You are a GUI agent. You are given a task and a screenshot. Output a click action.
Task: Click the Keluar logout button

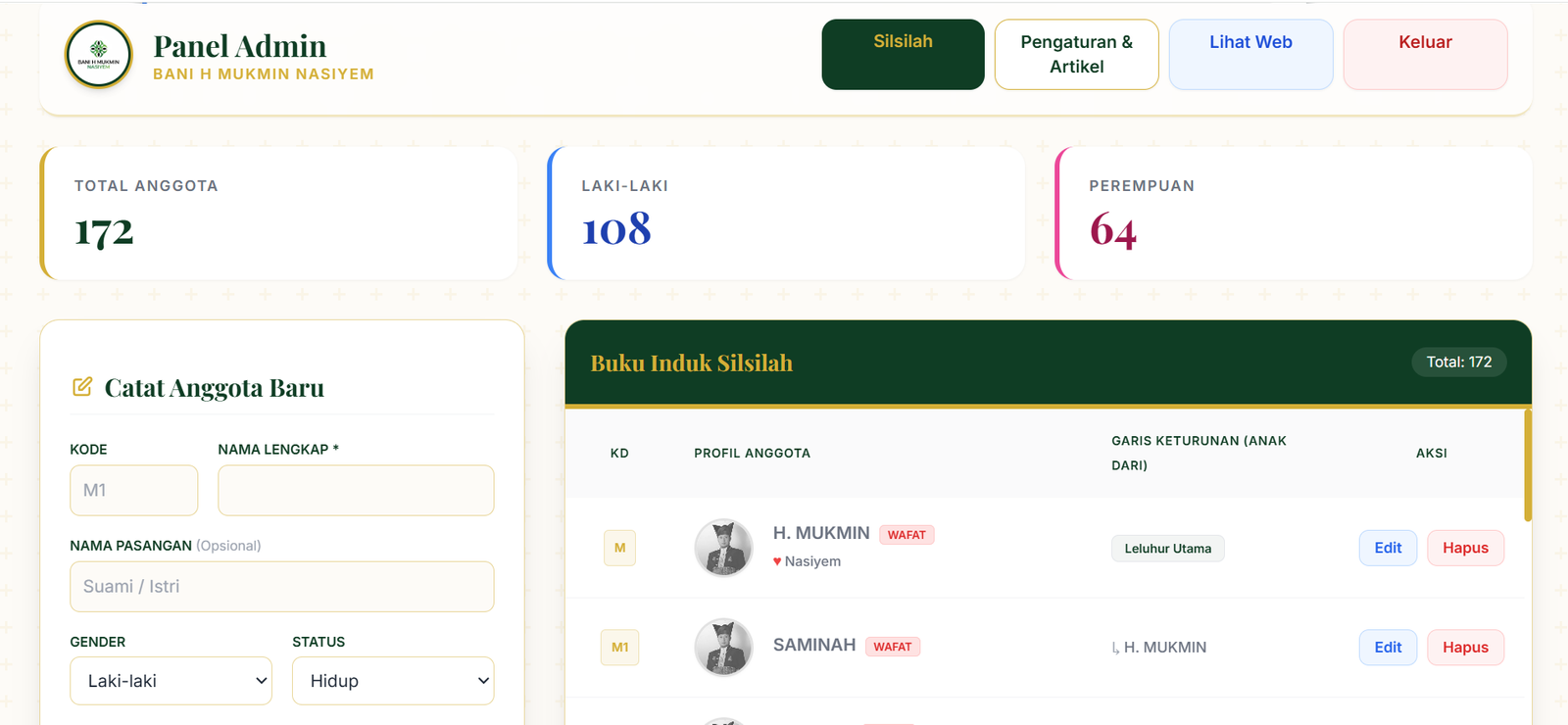coord(1425,54)
